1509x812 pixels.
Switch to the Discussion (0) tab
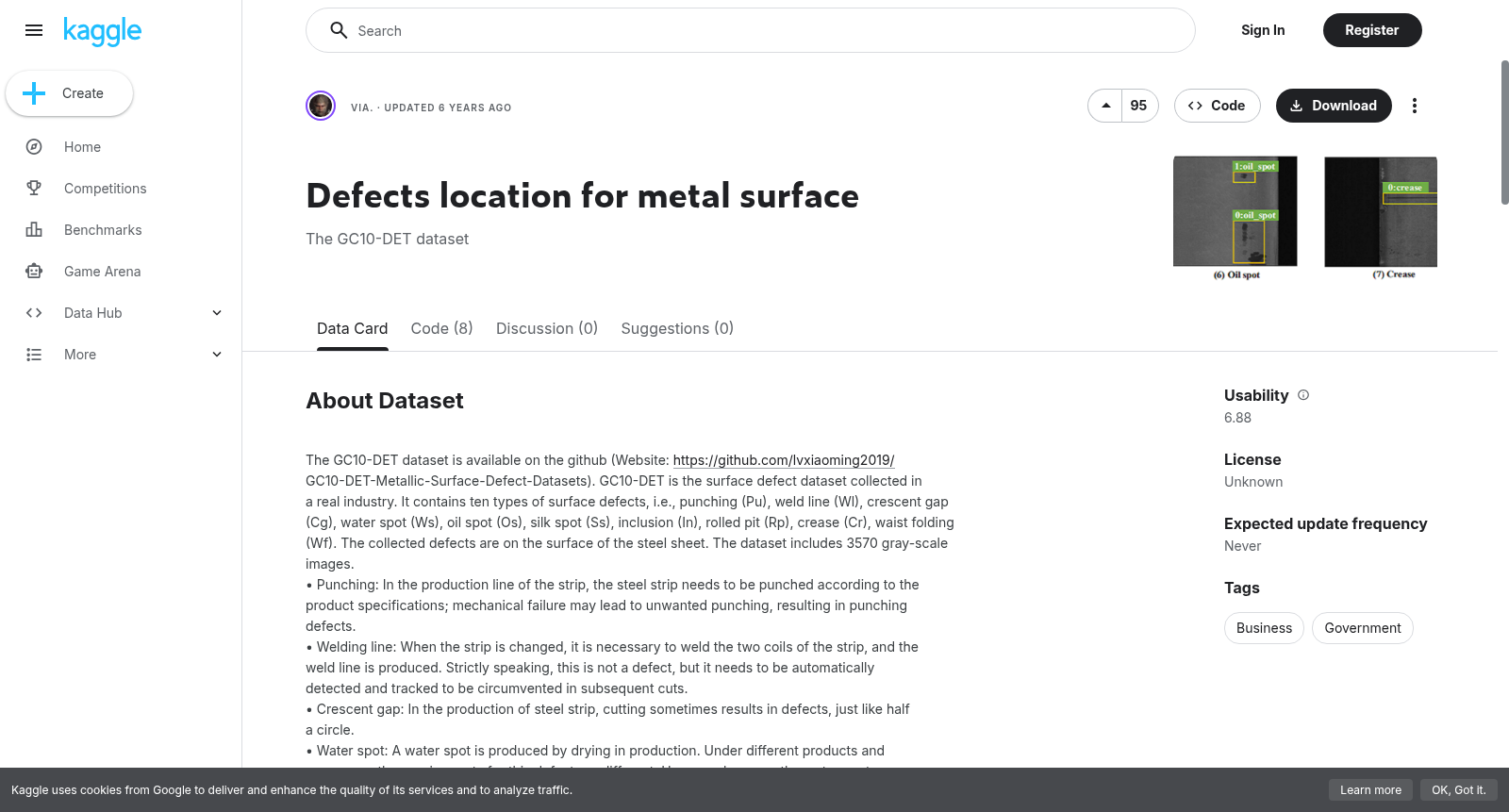pos(547,328)
